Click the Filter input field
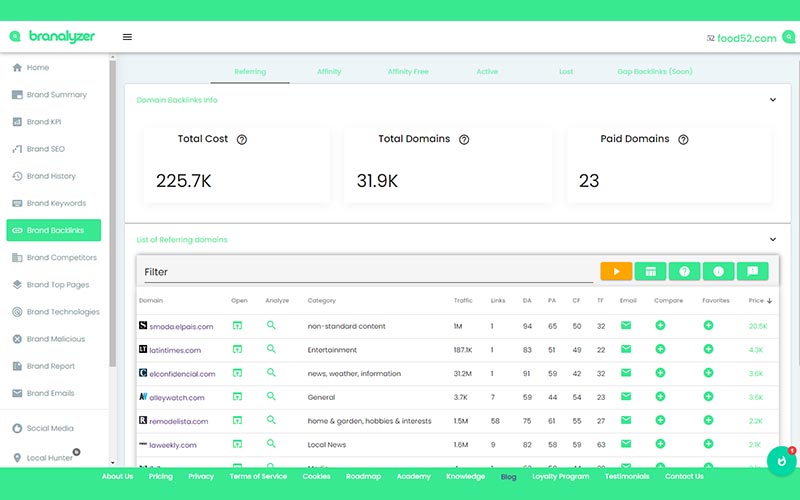Image resolution: width=800 pixels, height=500 pixels. click(x=368, y=272)
